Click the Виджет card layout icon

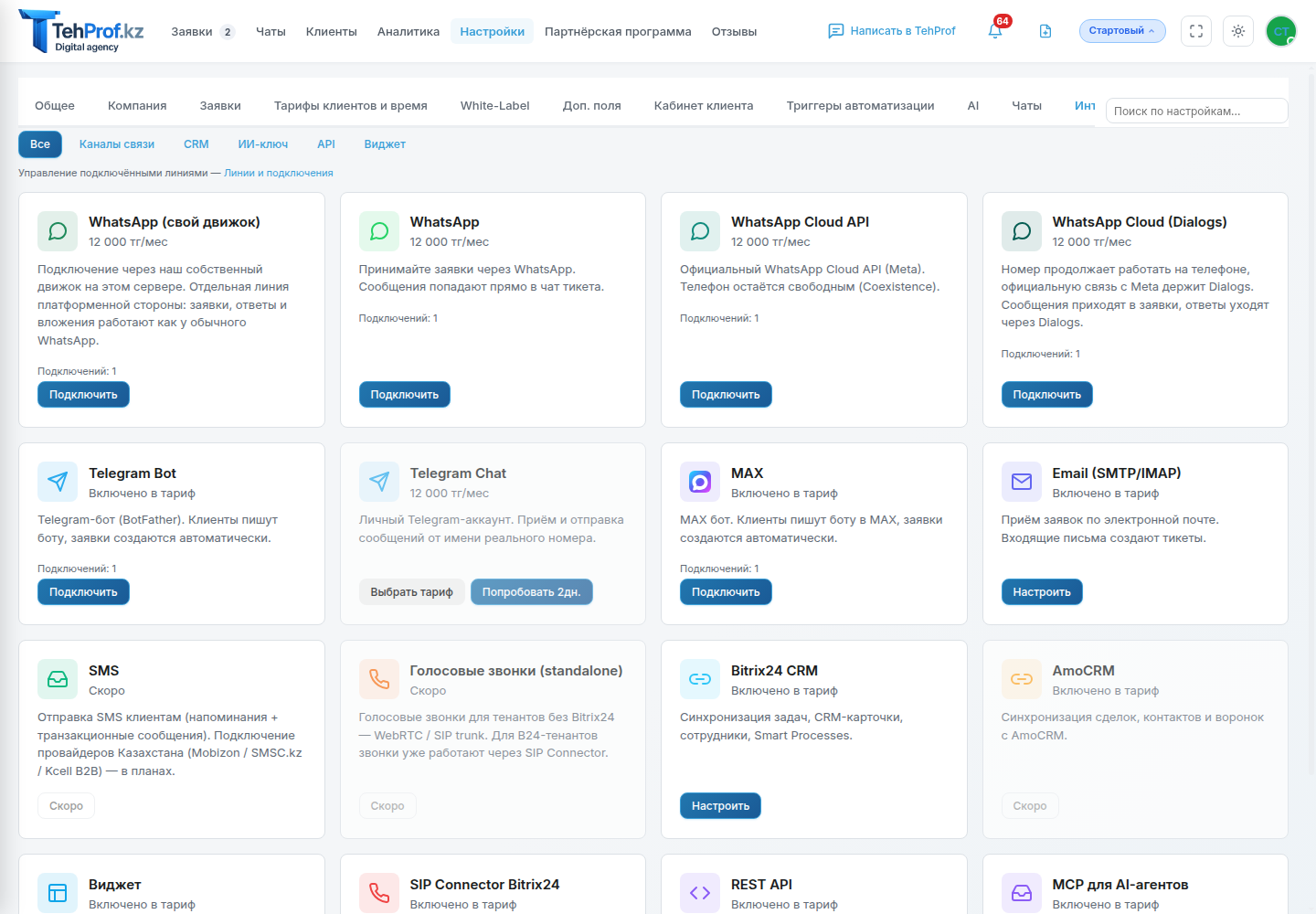click(x=58, y=893)
